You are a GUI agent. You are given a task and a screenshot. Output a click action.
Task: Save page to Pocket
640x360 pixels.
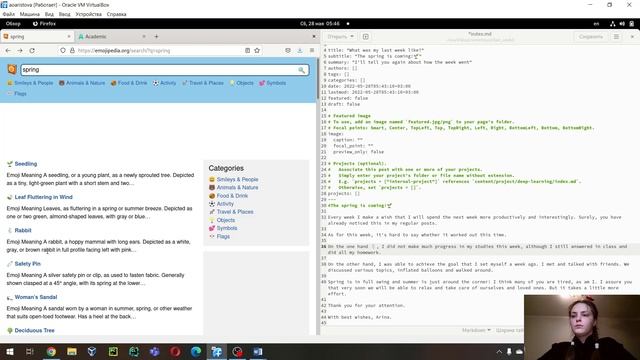coord(288,50)
